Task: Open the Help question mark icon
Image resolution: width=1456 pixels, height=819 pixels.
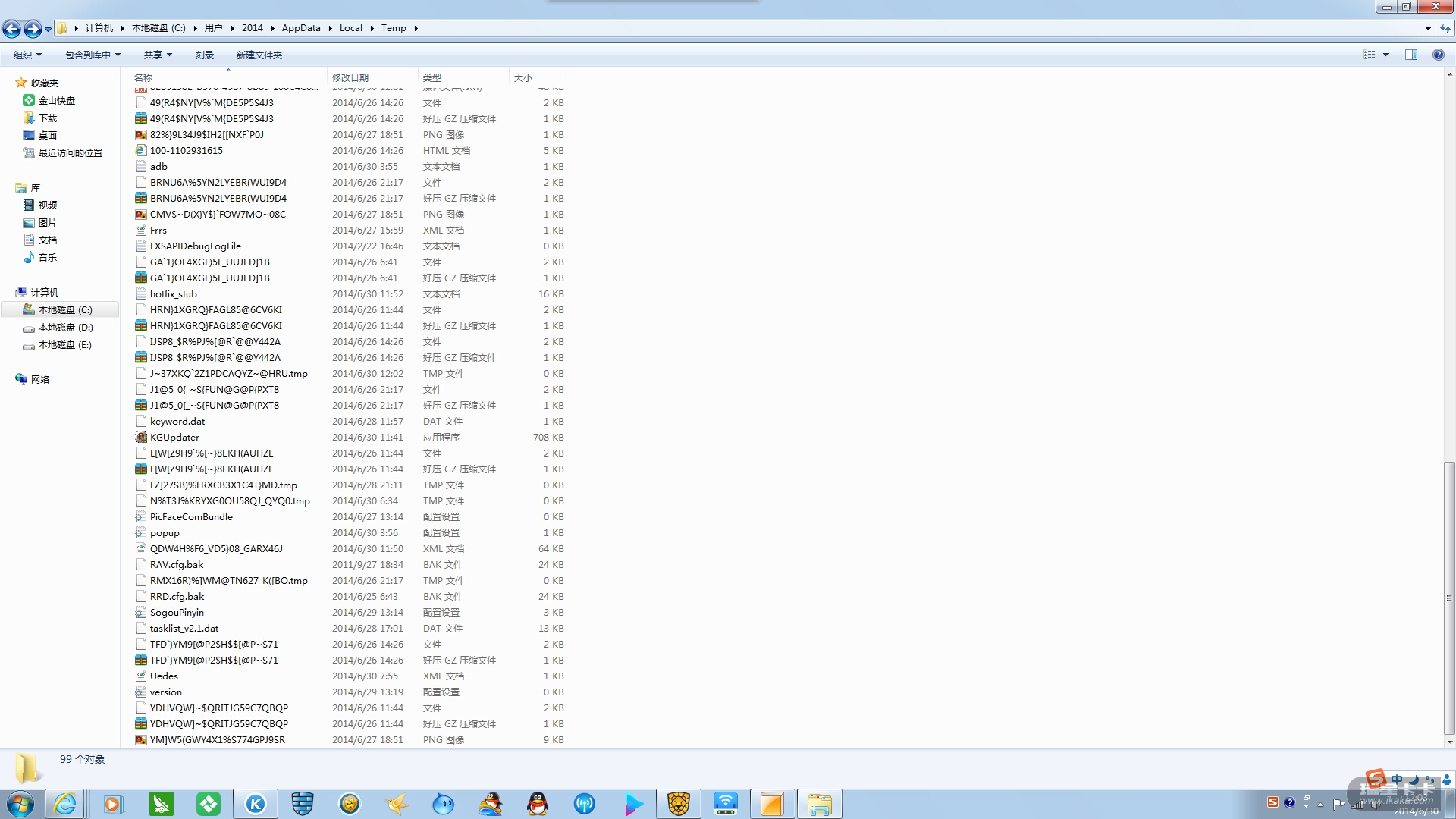Action: [1438, 55]
